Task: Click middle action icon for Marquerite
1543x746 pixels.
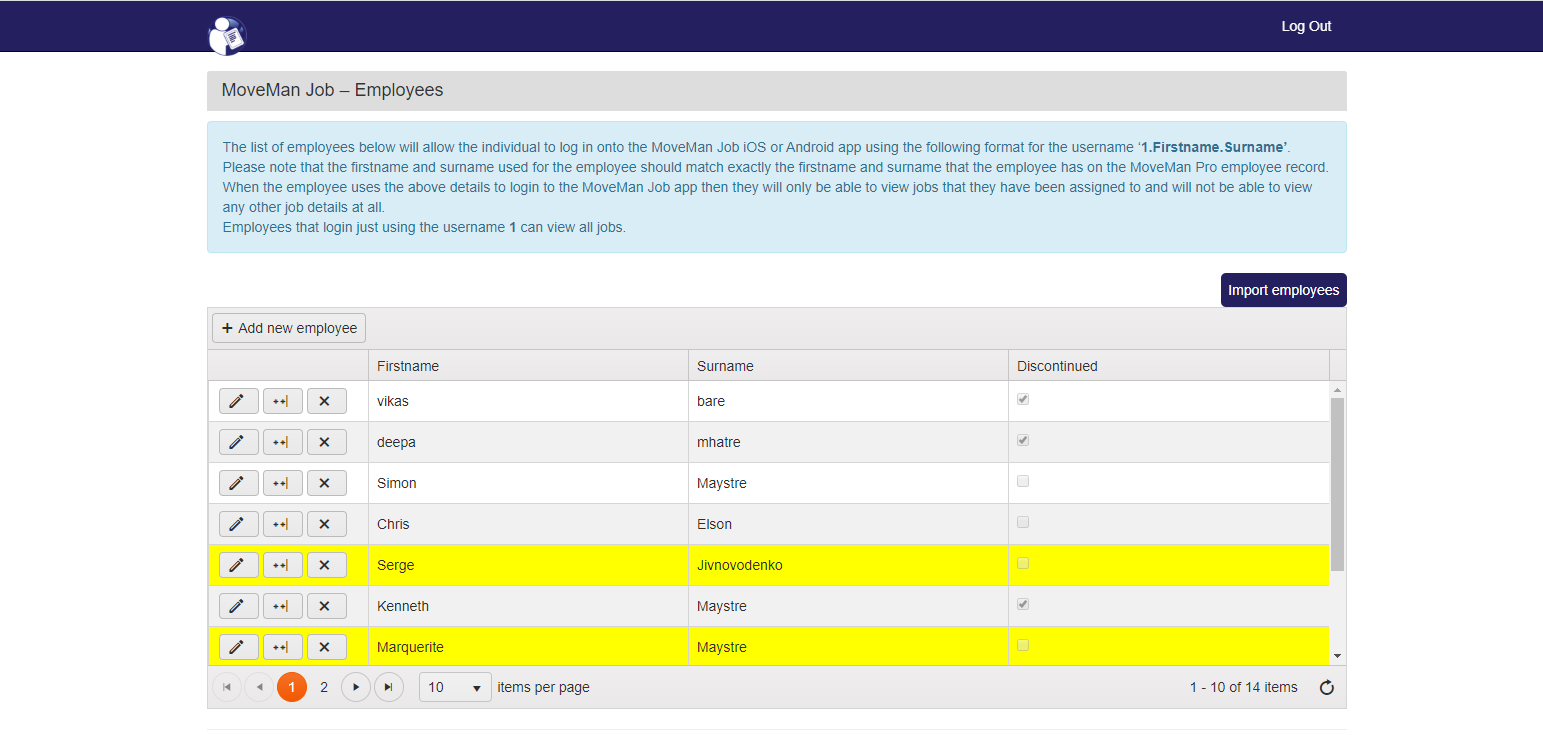Action: click(x=283, y=647)
